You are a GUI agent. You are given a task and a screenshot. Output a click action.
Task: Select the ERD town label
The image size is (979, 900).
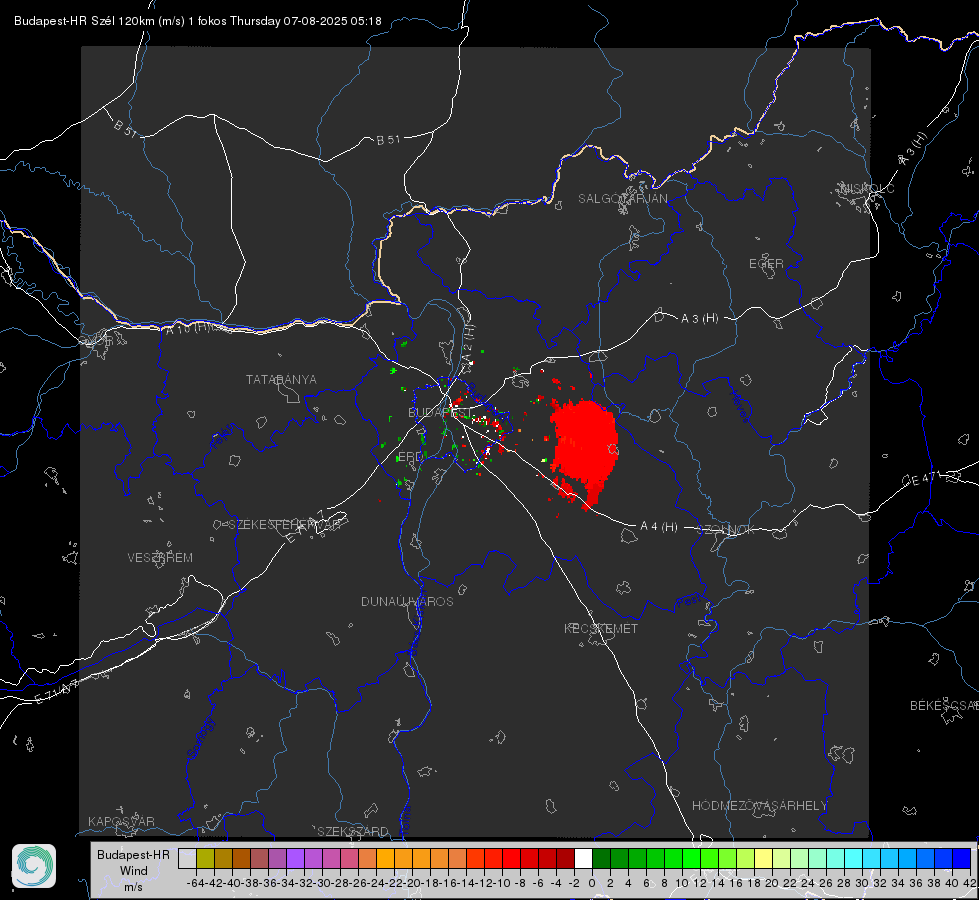[x=410, y=457]
